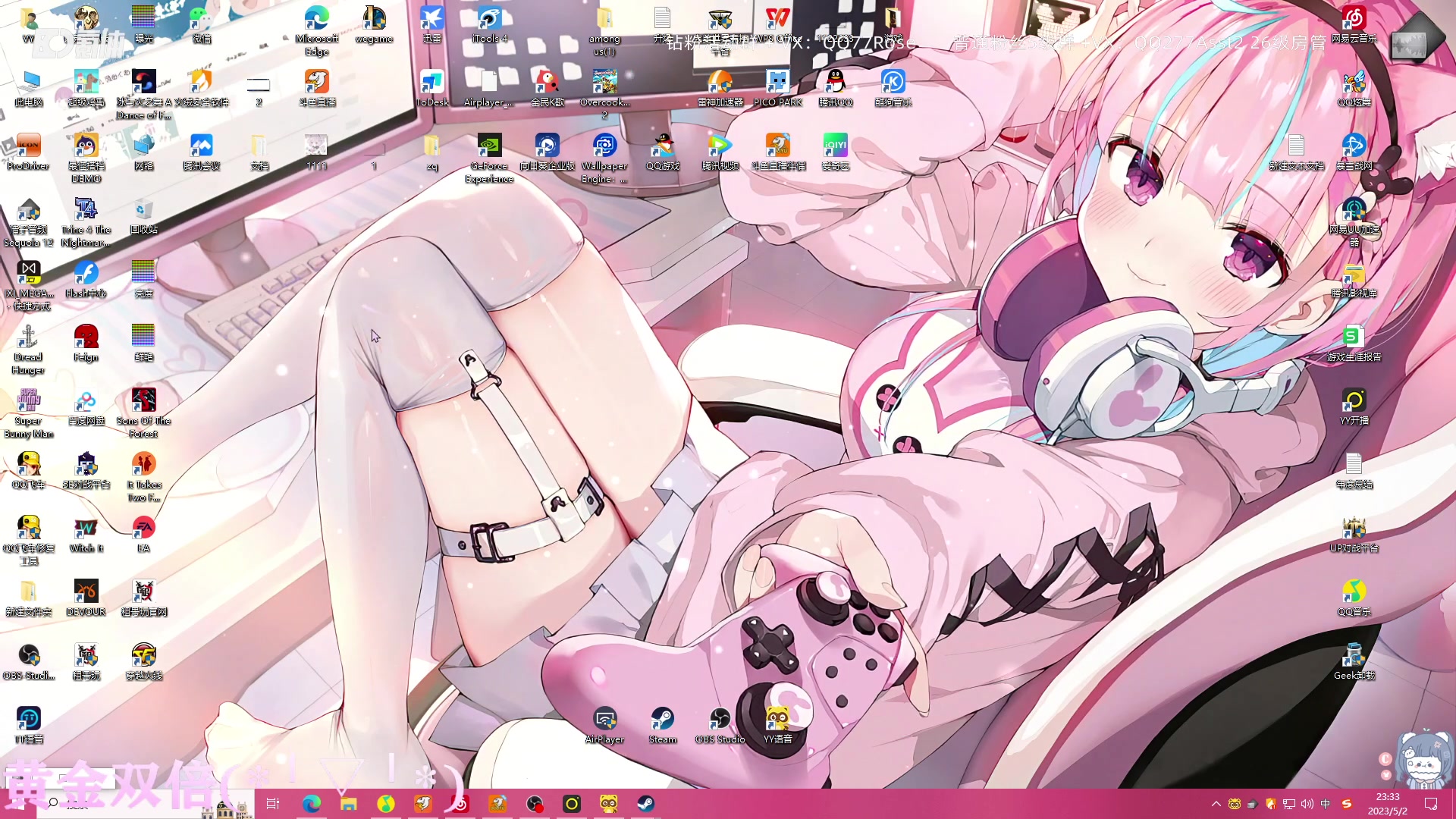The height and width of the screenshot is (819, 1456).
Task: Open the 腾讯视频 desktop shortcut
Action: [720, 152]
